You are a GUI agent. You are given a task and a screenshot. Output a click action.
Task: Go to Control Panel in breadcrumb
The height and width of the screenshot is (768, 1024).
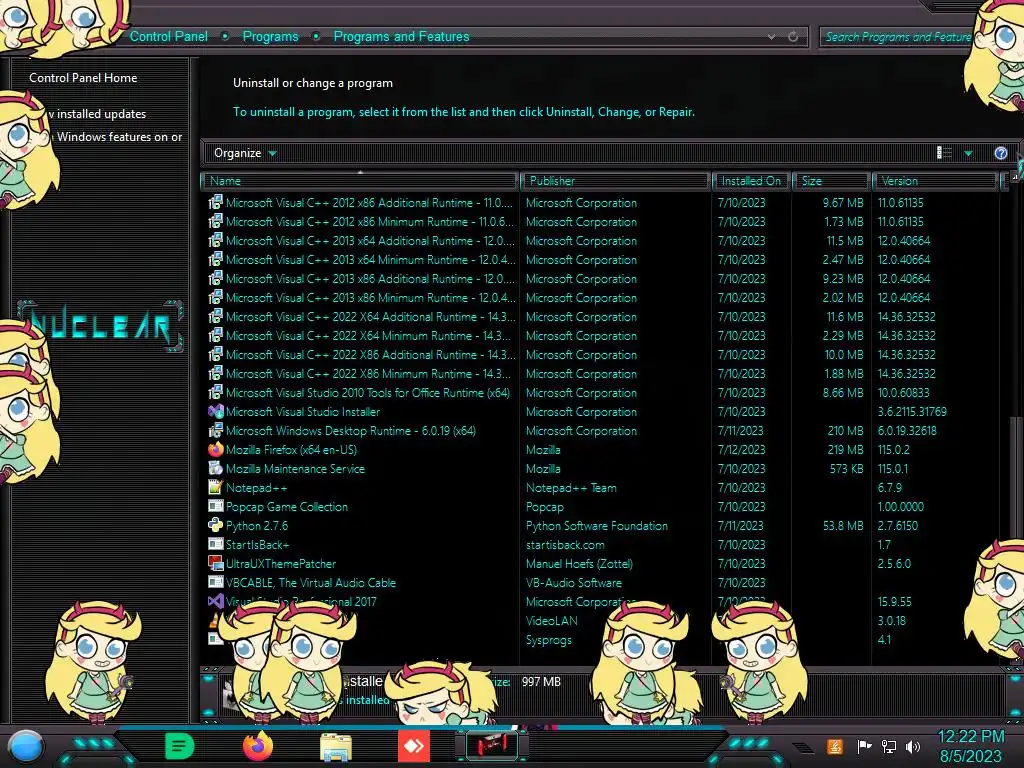point(168,37)
